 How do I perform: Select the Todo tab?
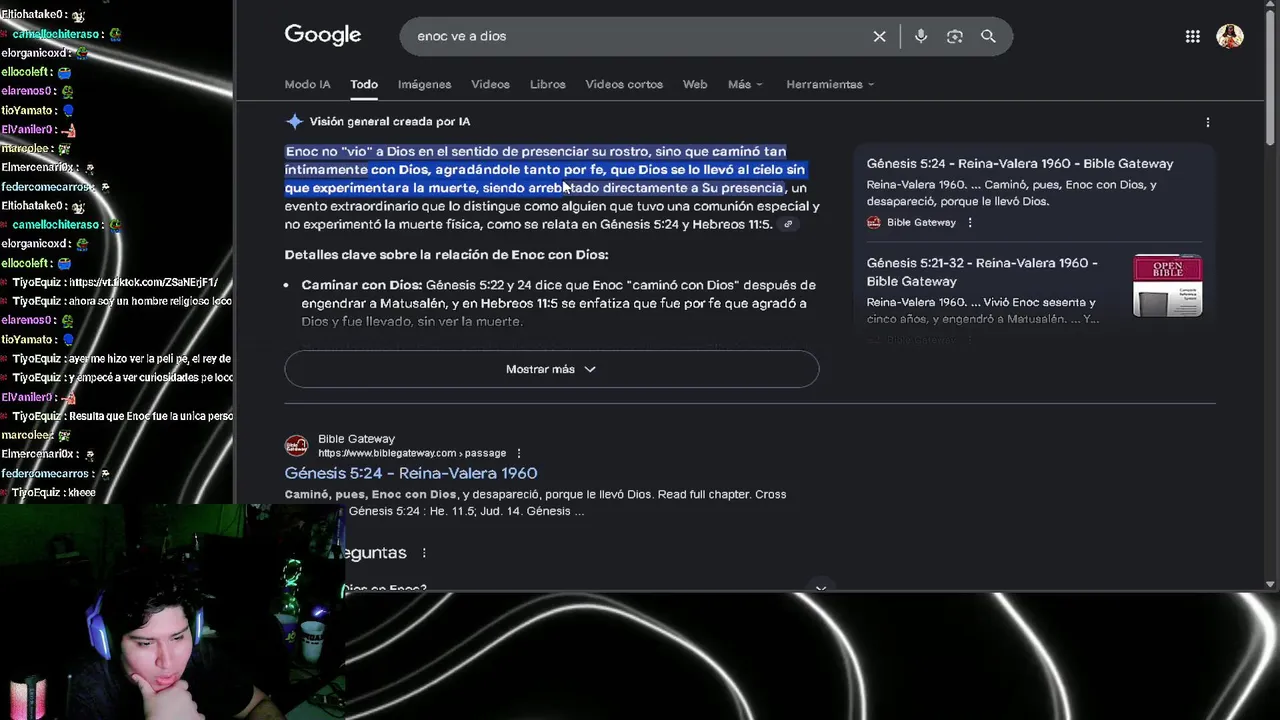[x=364, y=84]
